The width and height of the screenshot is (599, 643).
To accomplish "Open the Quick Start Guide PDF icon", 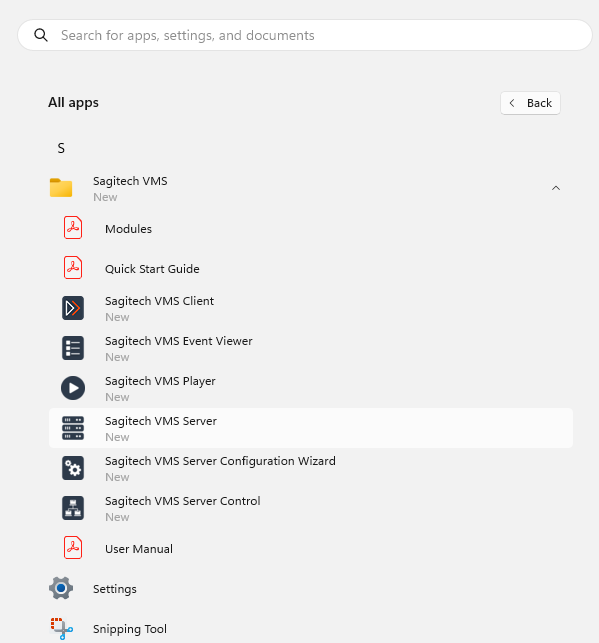I will point(73,268).
